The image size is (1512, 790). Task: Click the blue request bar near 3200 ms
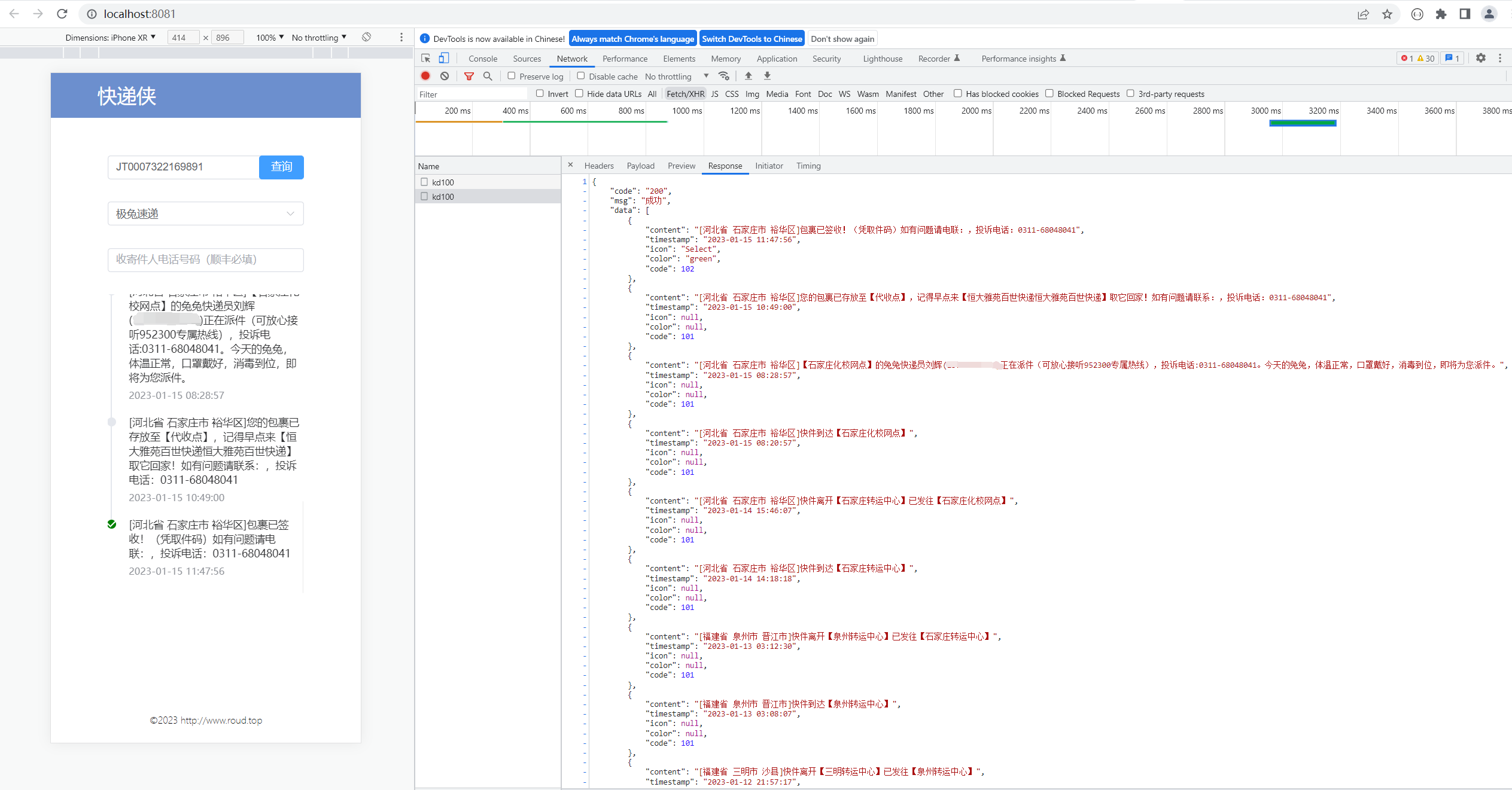(1303, 123)
